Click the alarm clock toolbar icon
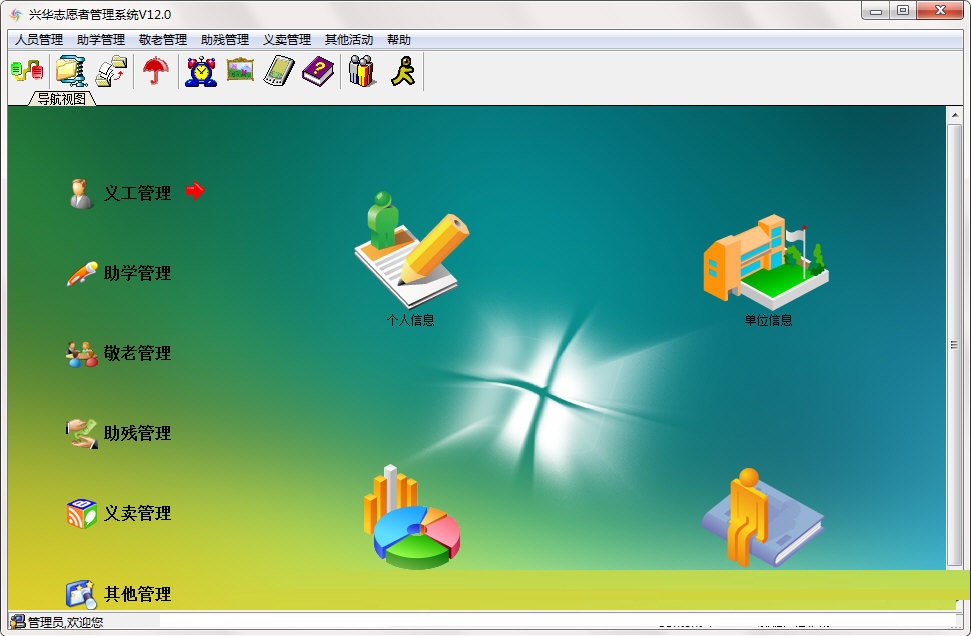 pos(201,71)
